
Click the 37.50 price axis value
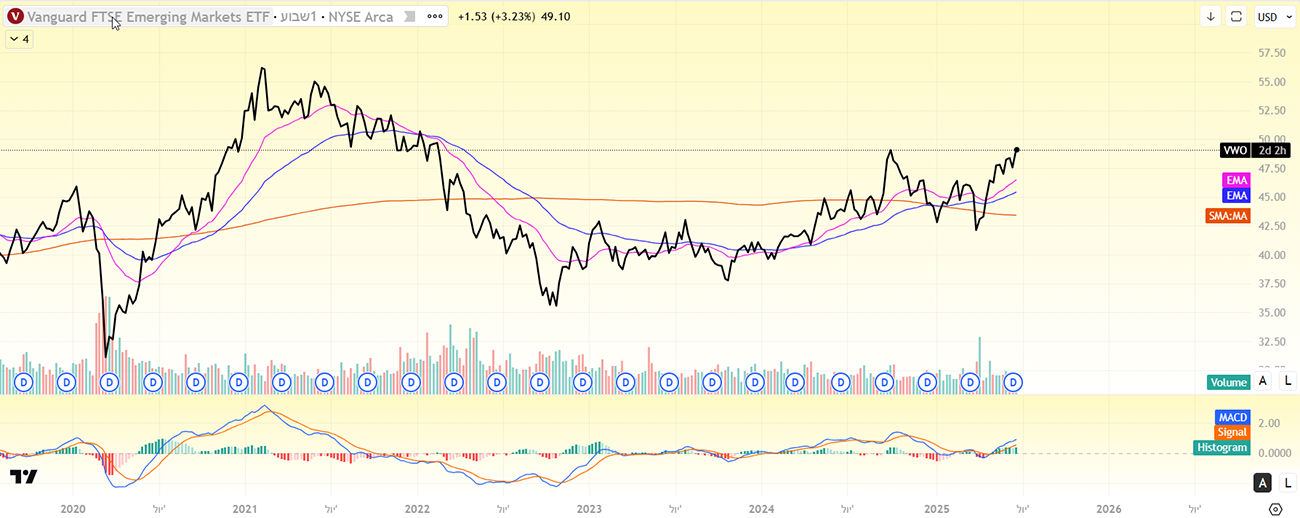tap(1271, 284)
